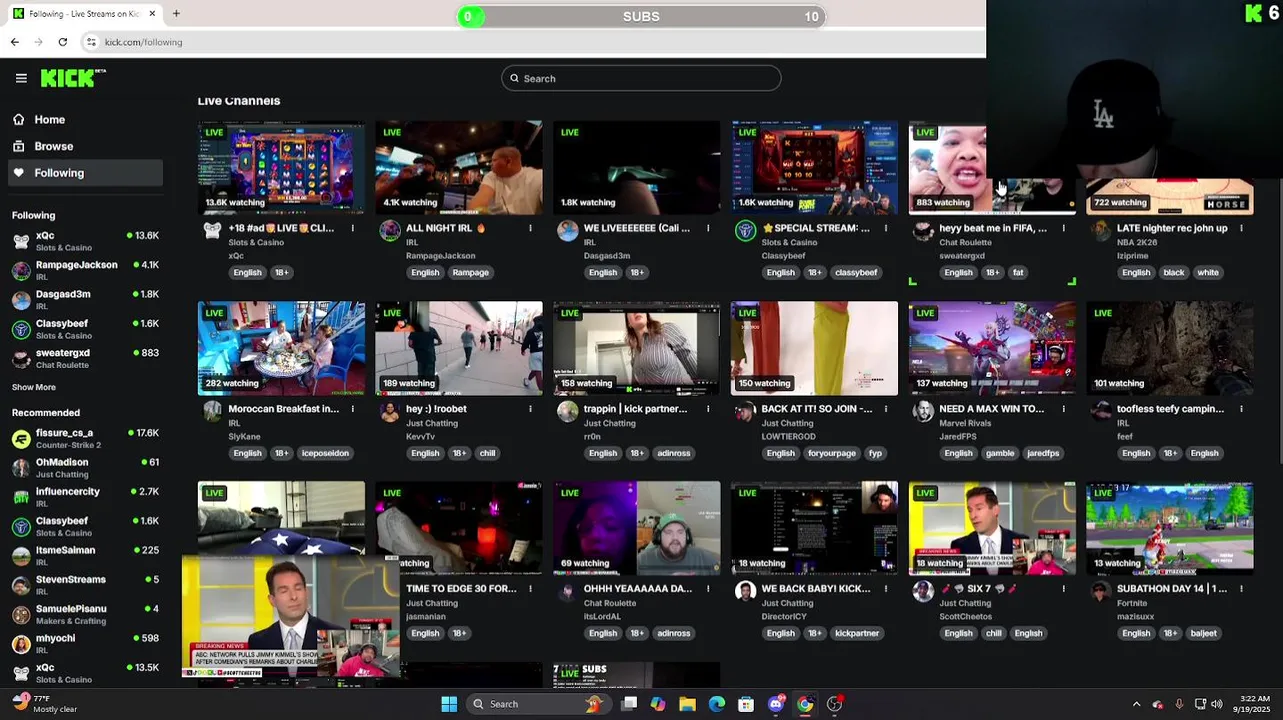Select Following in sidebar
Screen dimensions: 1283x720
(85, 173)
